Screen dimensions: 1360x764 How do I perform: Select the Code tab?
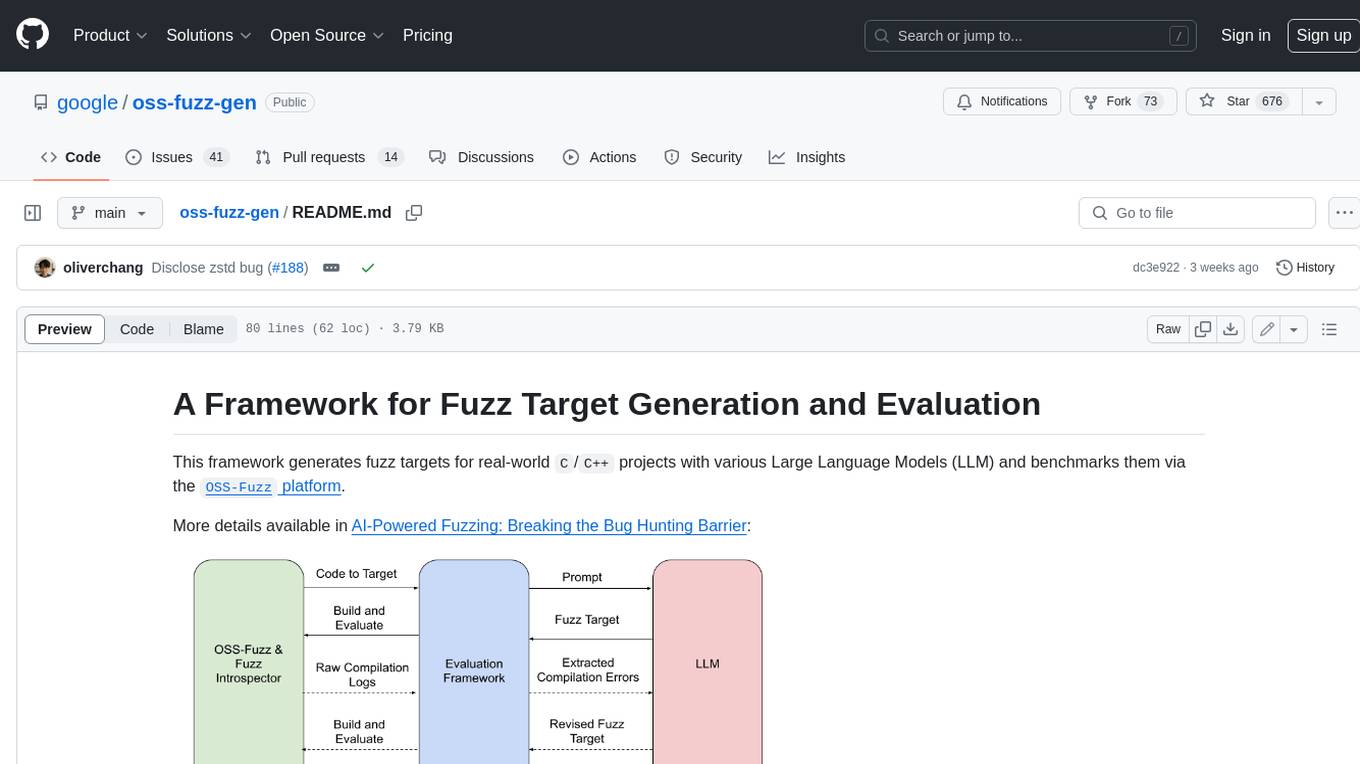71,157
